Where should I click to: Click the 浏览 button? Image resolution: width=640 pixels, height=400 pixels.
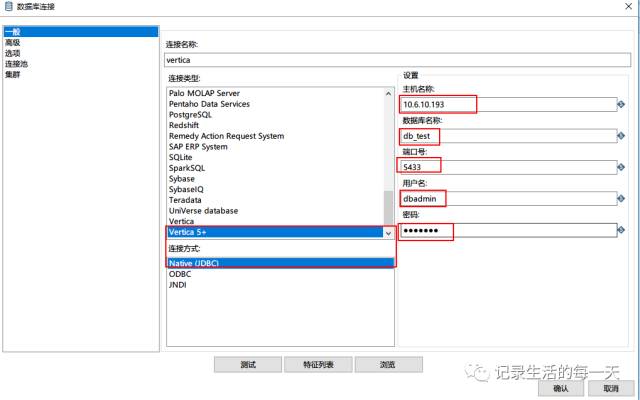click(x=389, y=364)
